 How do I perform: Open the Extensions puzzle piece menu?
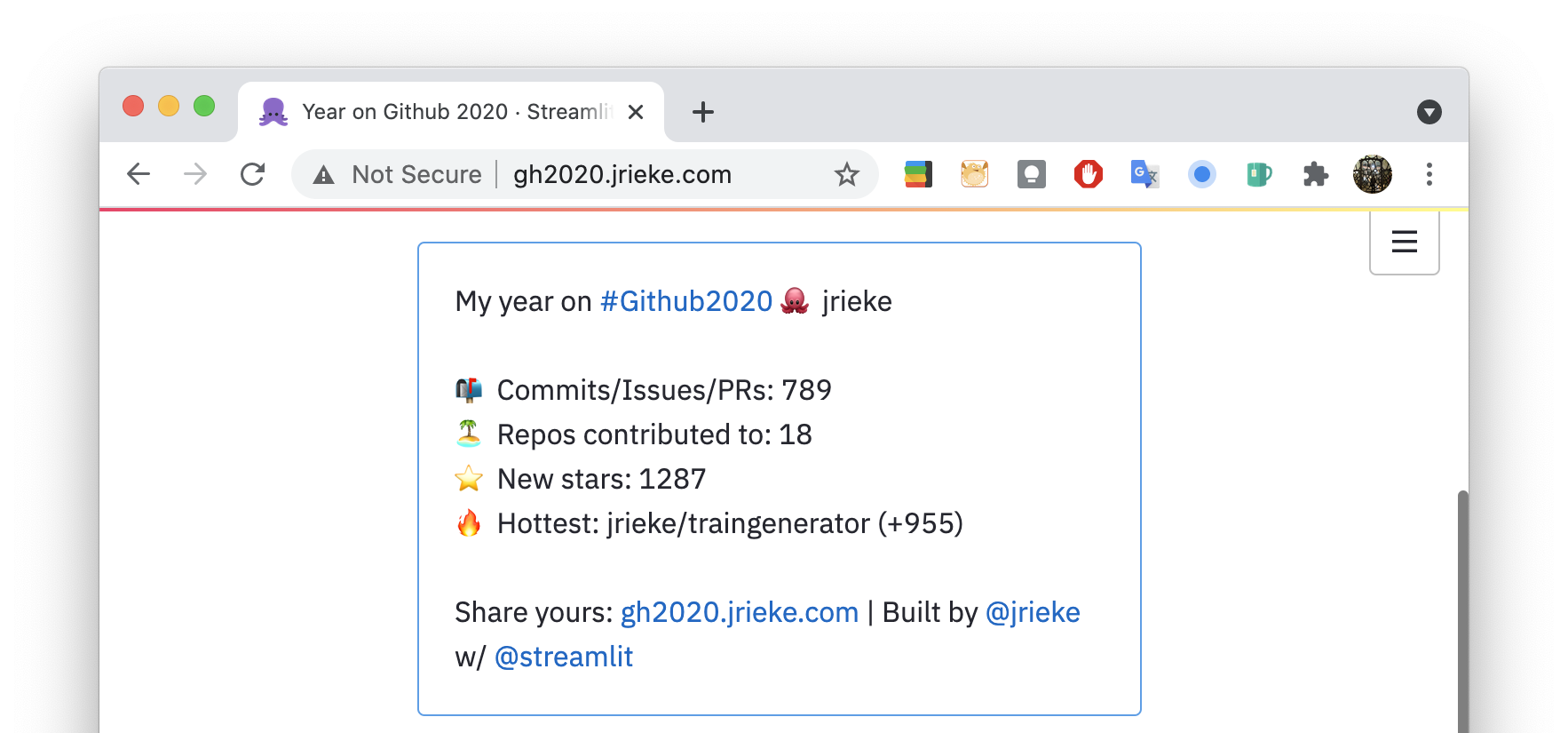point(1316,174)
